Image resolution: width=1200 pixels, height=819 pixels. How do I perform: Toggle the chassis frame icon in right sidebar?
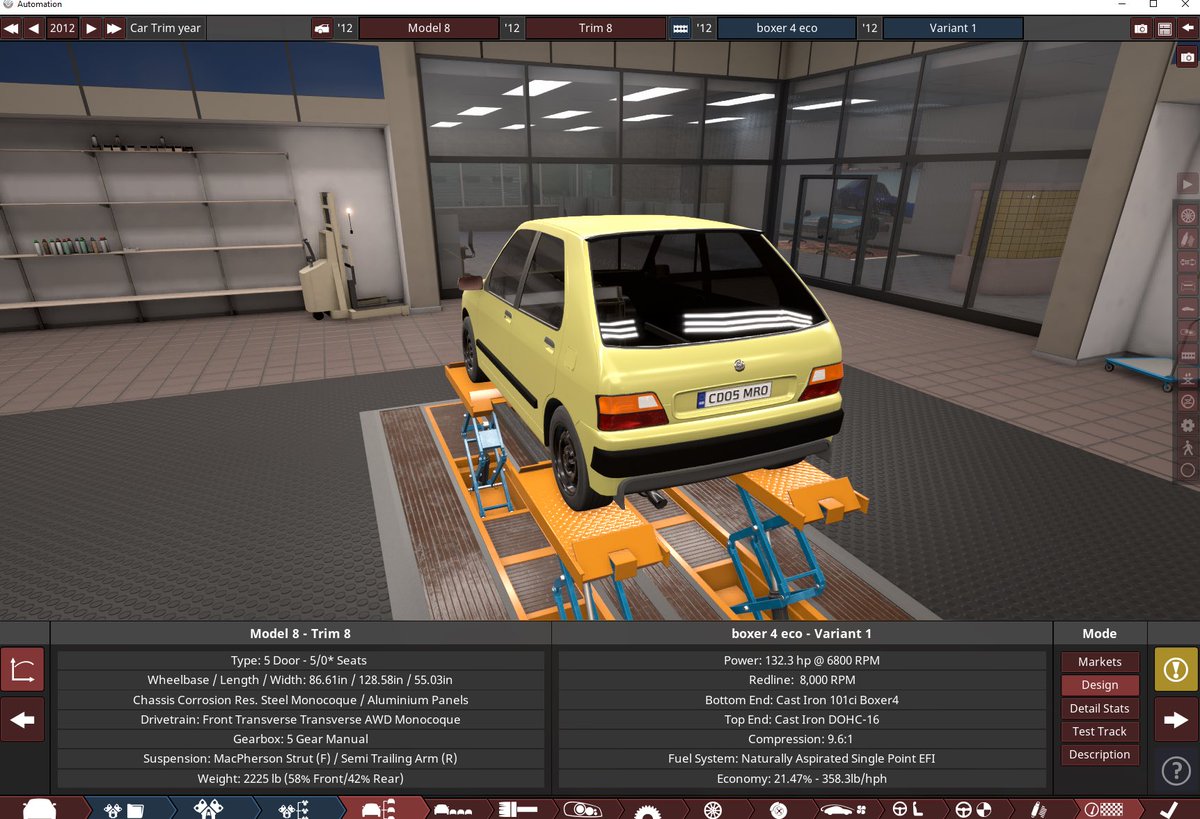coord(1187,287)
